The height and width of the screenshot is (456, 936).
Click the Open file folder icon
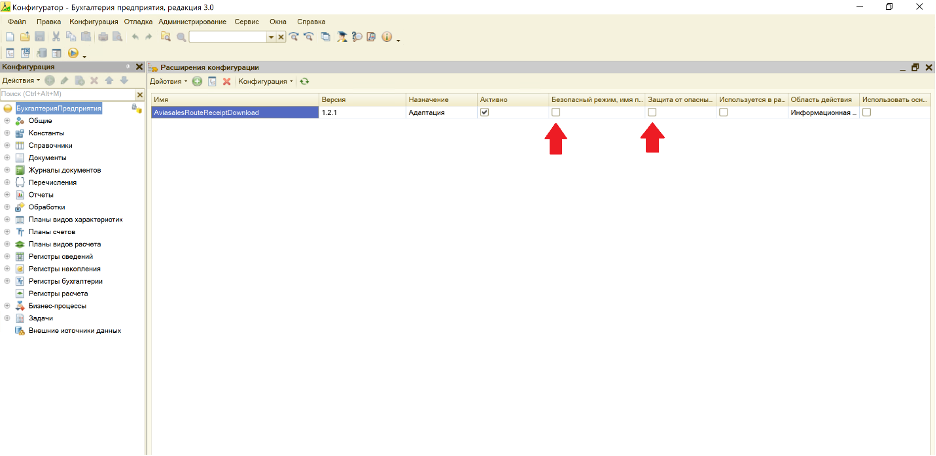[25, 37]
